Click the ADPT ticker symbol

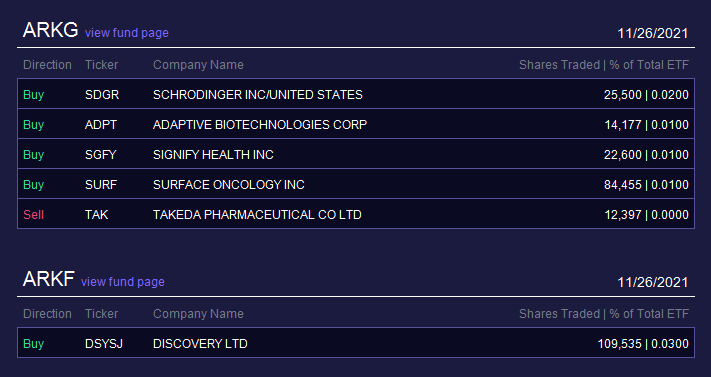101,124
